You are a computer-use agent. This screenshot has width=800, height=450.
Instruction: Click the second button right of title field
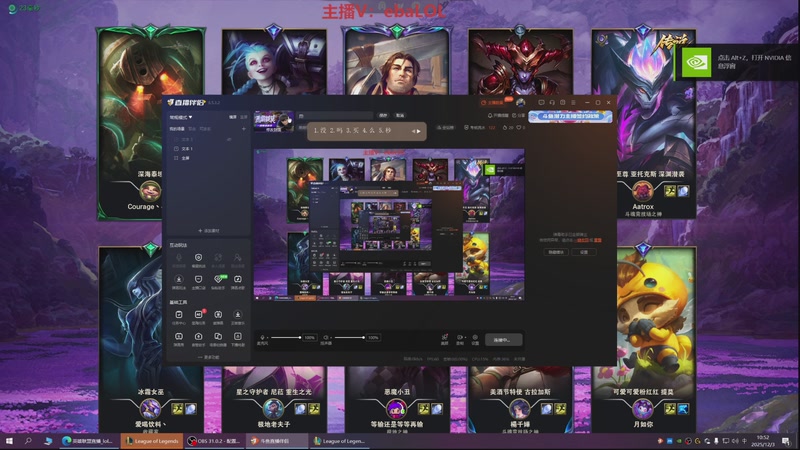point(400,116)
